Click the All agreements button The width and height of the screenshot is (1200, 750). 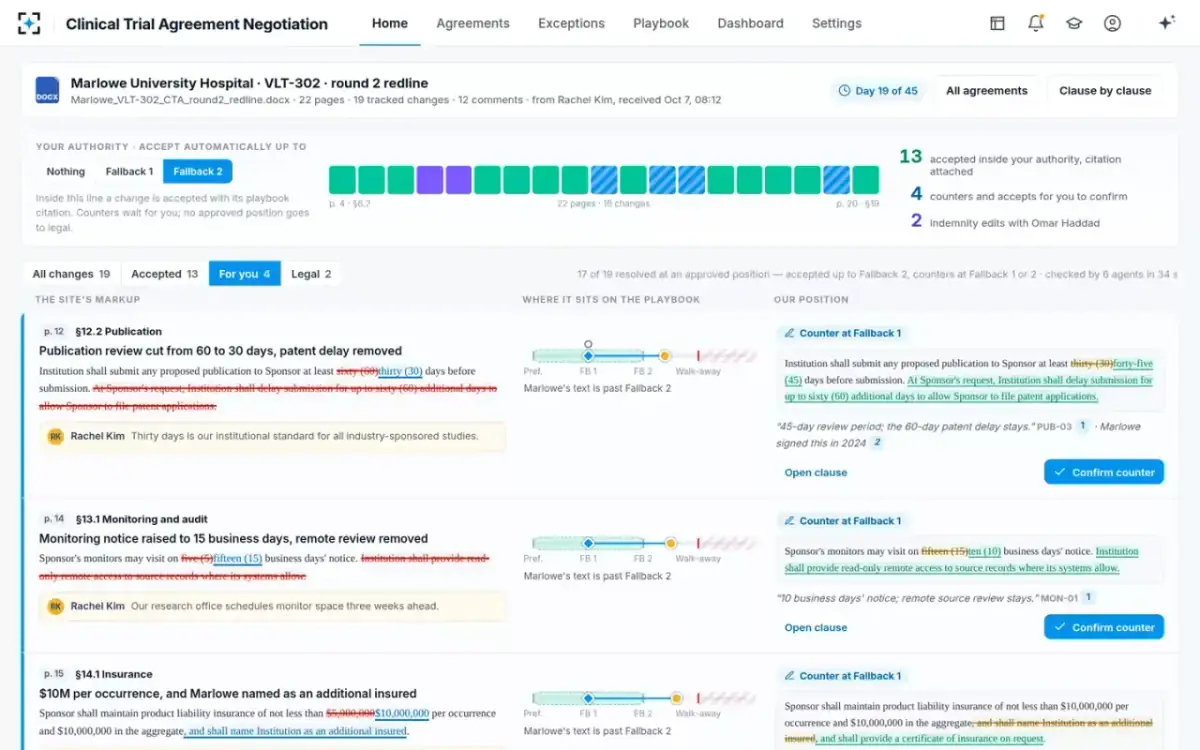[x=987, y=91]
